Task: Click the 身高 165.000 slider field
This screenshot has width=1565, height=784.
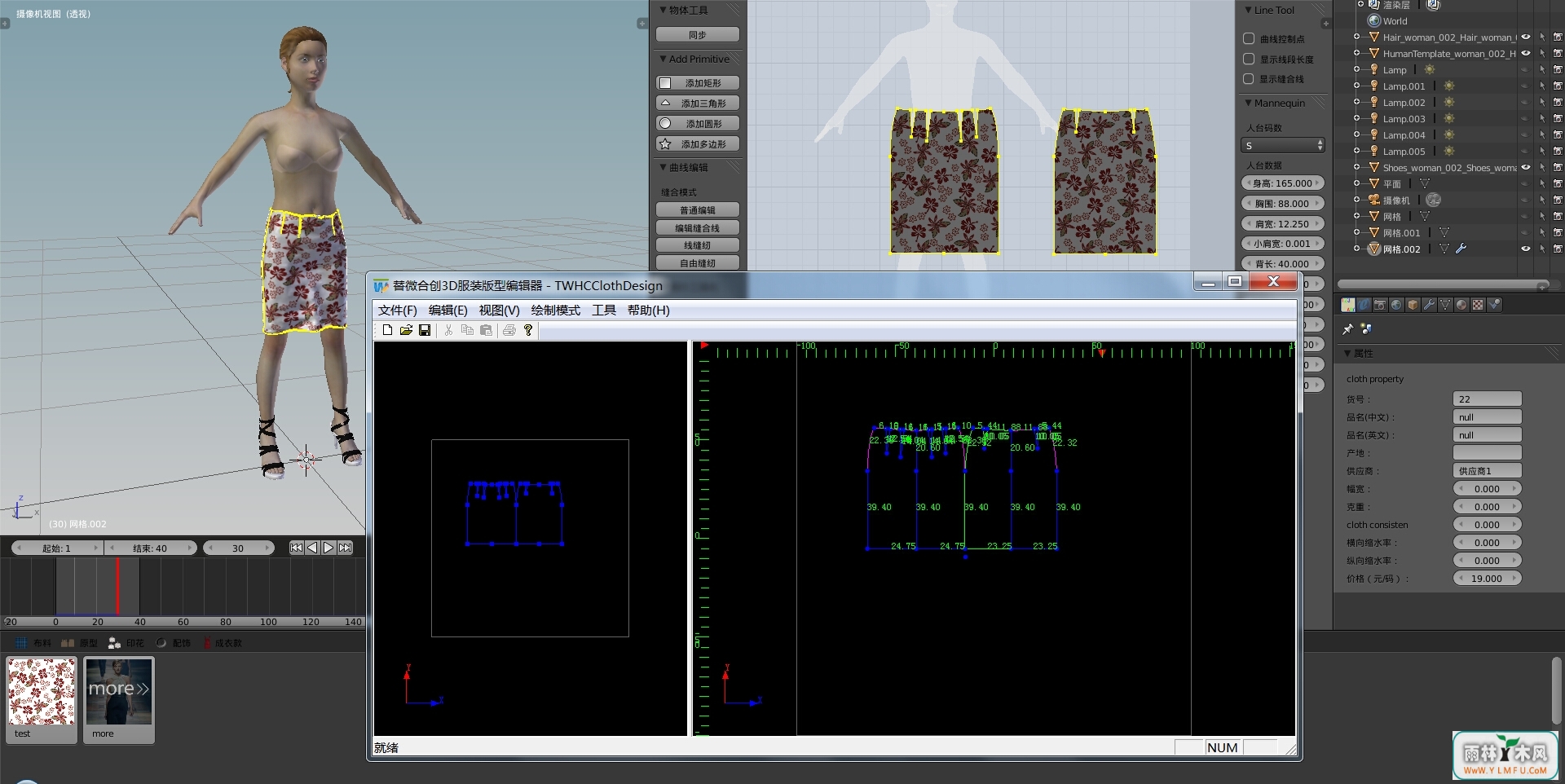Action: coord(1283,183)
